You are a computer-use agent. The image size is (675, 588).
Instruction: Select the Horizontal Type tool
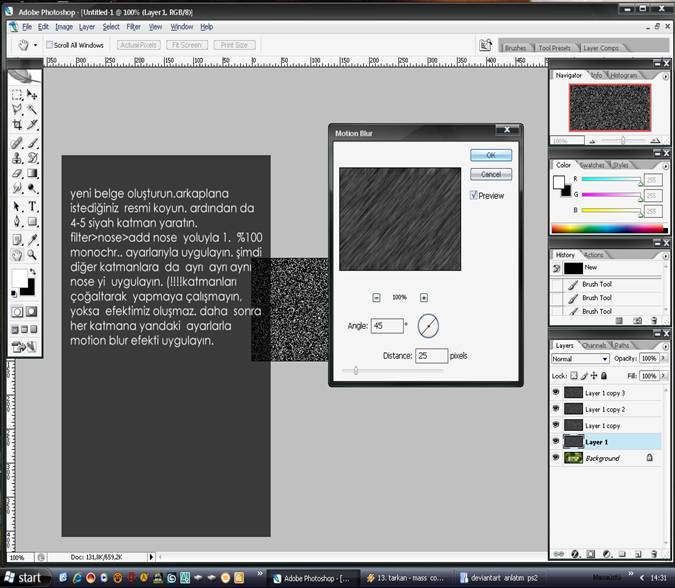point(32,206)
